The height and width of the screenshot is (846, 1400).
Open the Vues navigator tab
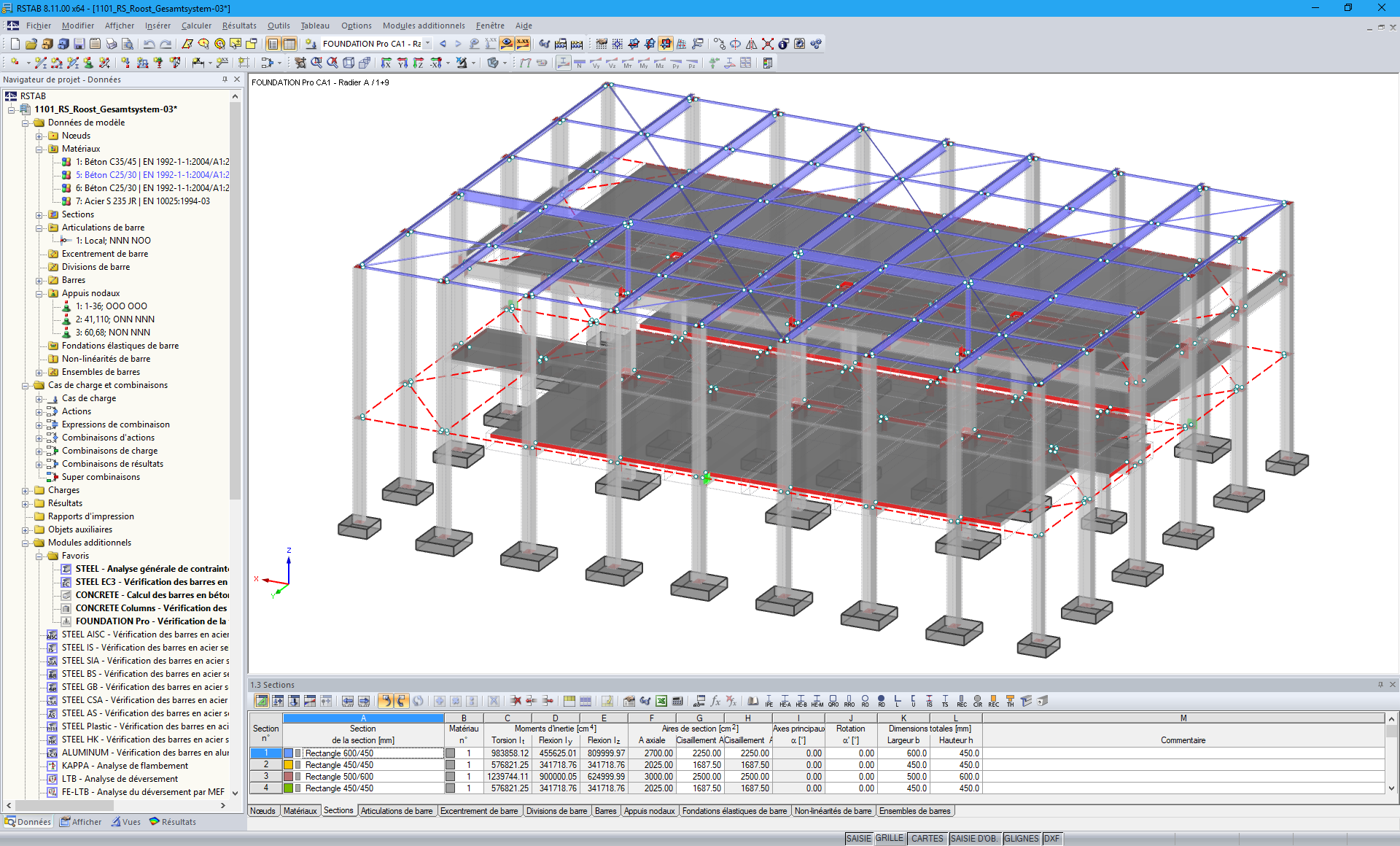tap(126, 822)
